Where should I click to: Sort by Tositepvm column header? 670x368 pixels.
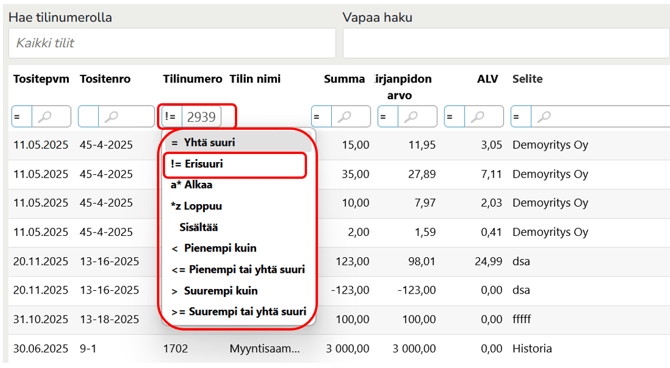click(41, 79)
